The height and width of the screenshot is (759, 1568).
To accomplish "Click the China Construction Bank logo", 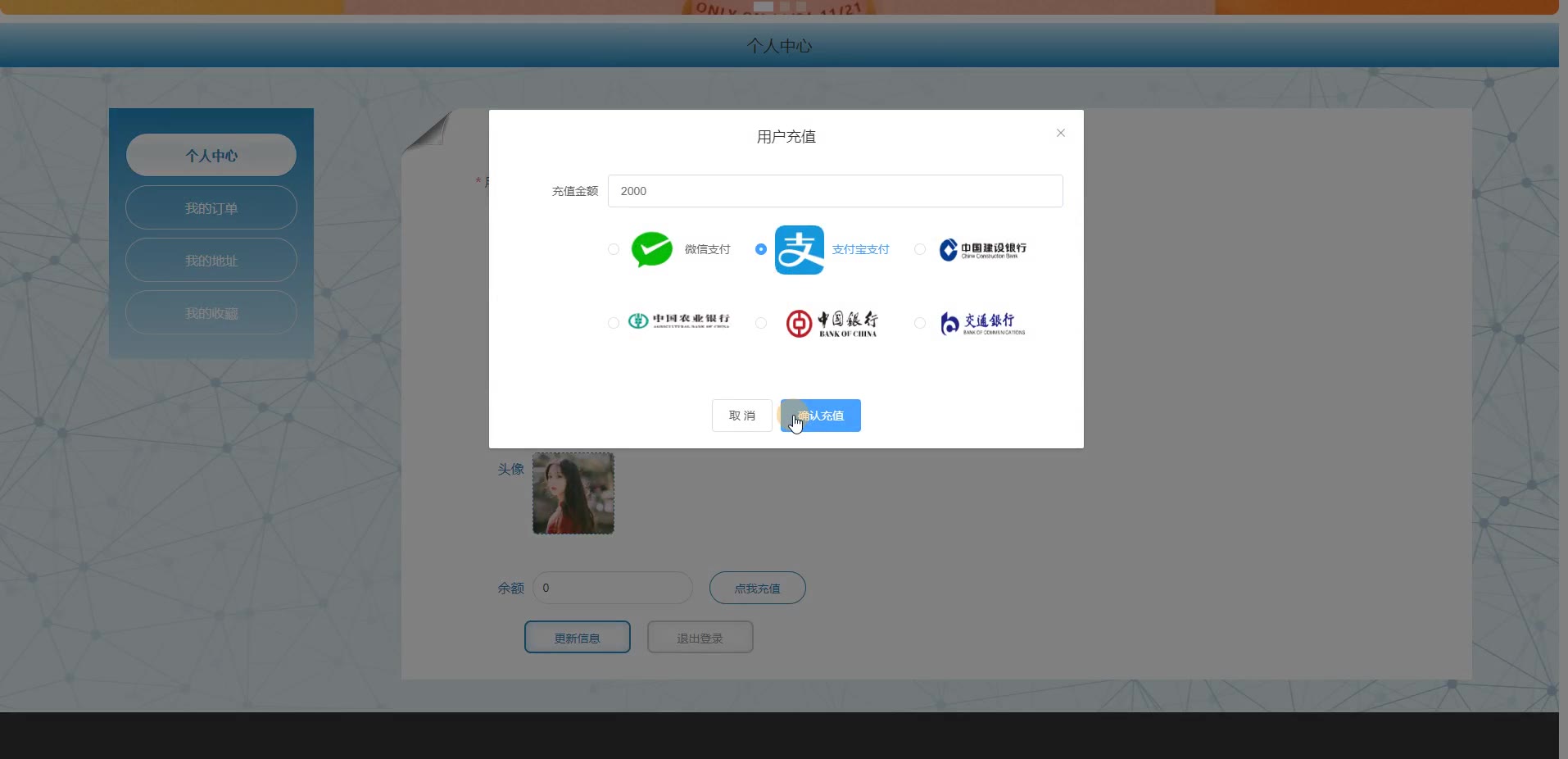I will tap(982, 249).
